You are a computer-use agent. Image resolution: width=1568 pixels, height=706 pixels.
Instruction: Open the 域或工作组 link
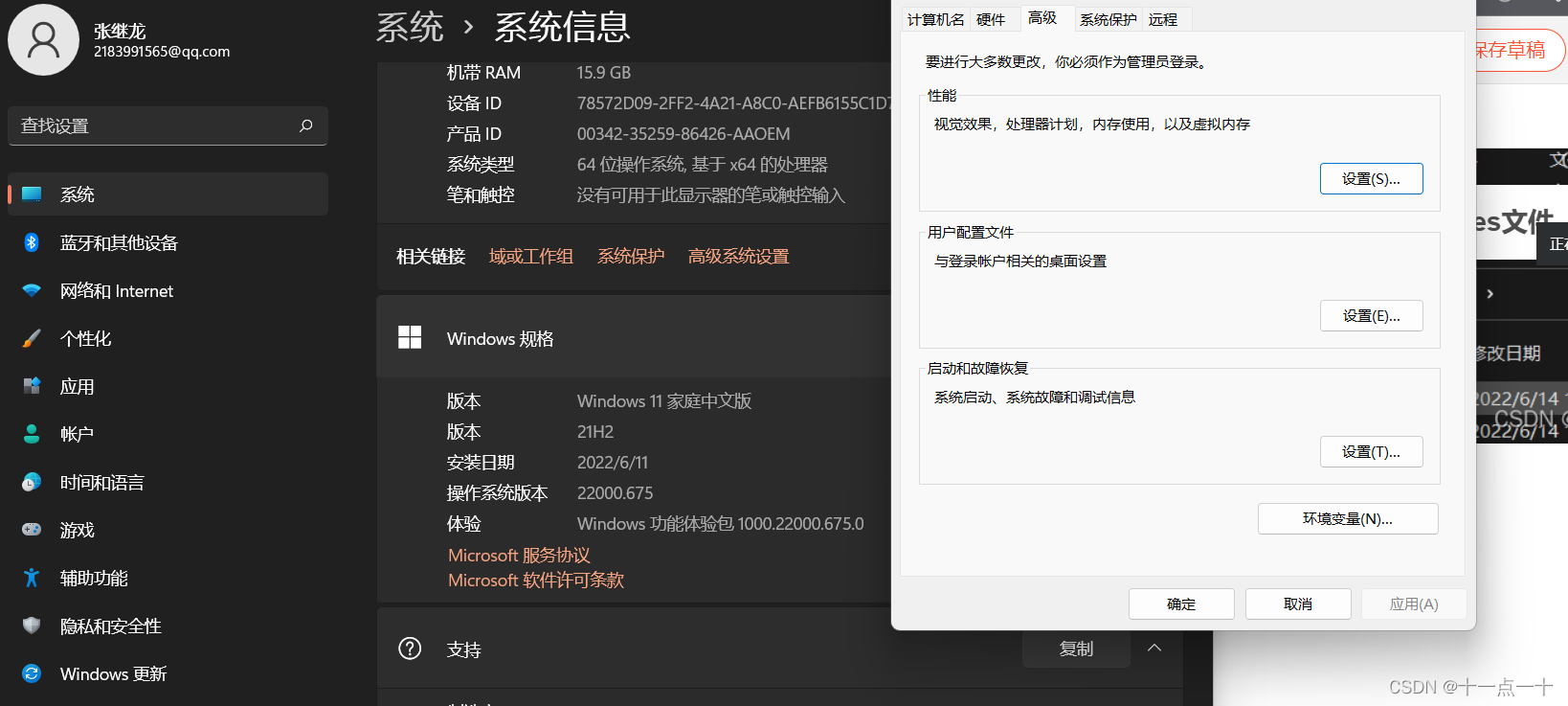pyautogui.click(x=531, y=257)
